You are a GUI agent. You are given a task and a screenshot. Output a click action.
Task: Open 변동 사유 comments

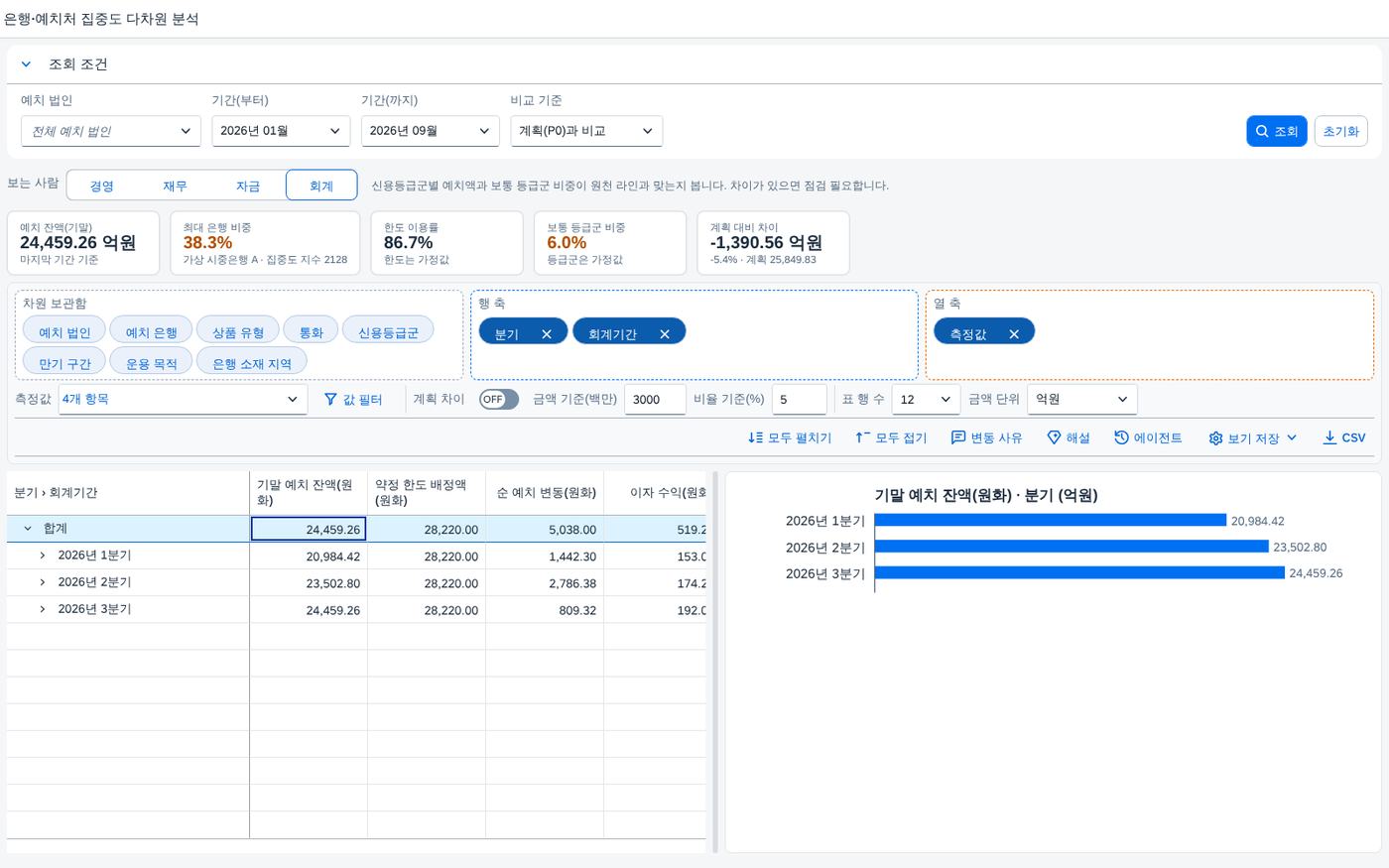pos(986,437)
